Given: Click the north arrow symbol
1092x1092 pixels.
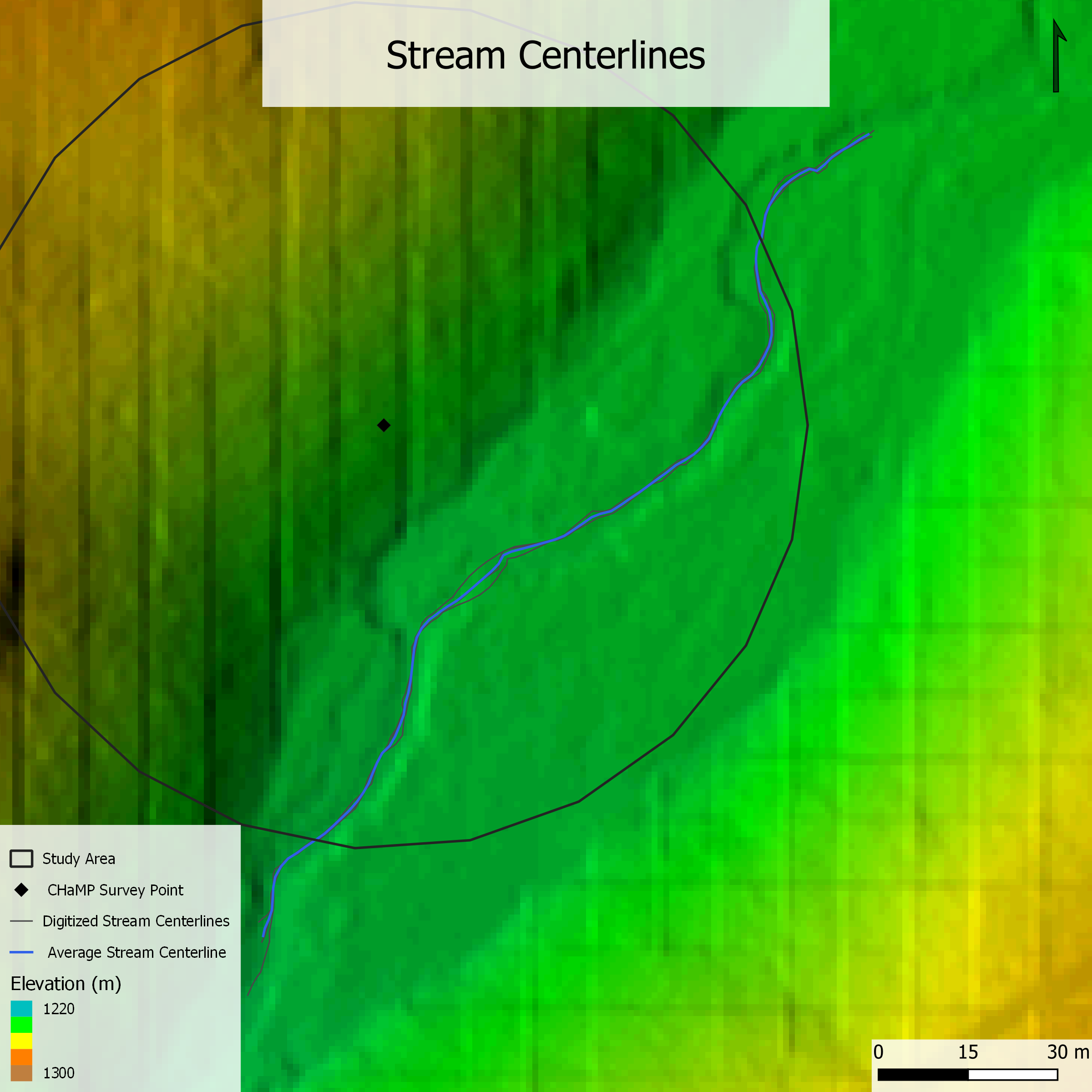Looking at the screenshot, I should (x=1058, y=56).
